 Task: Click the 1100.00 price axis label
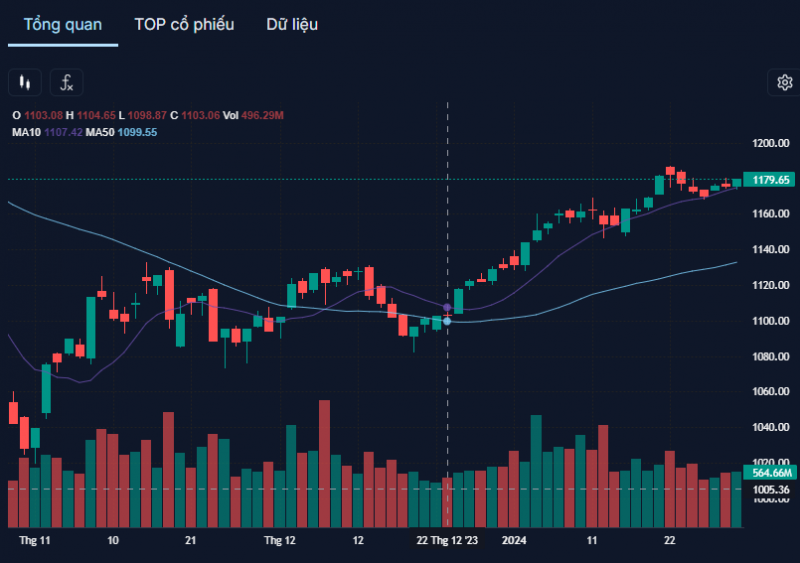pyautogui.click(x=771, y=321)
